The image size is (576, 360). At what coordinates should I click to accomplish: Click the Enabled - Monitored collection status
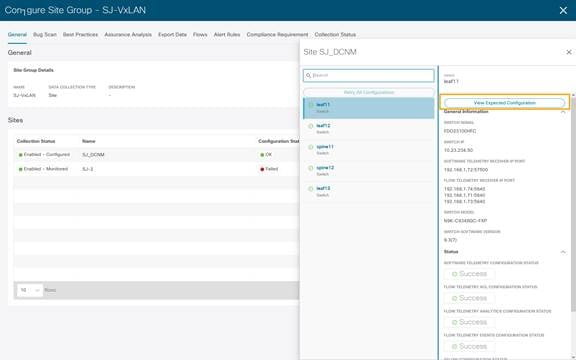click(43, 169)
